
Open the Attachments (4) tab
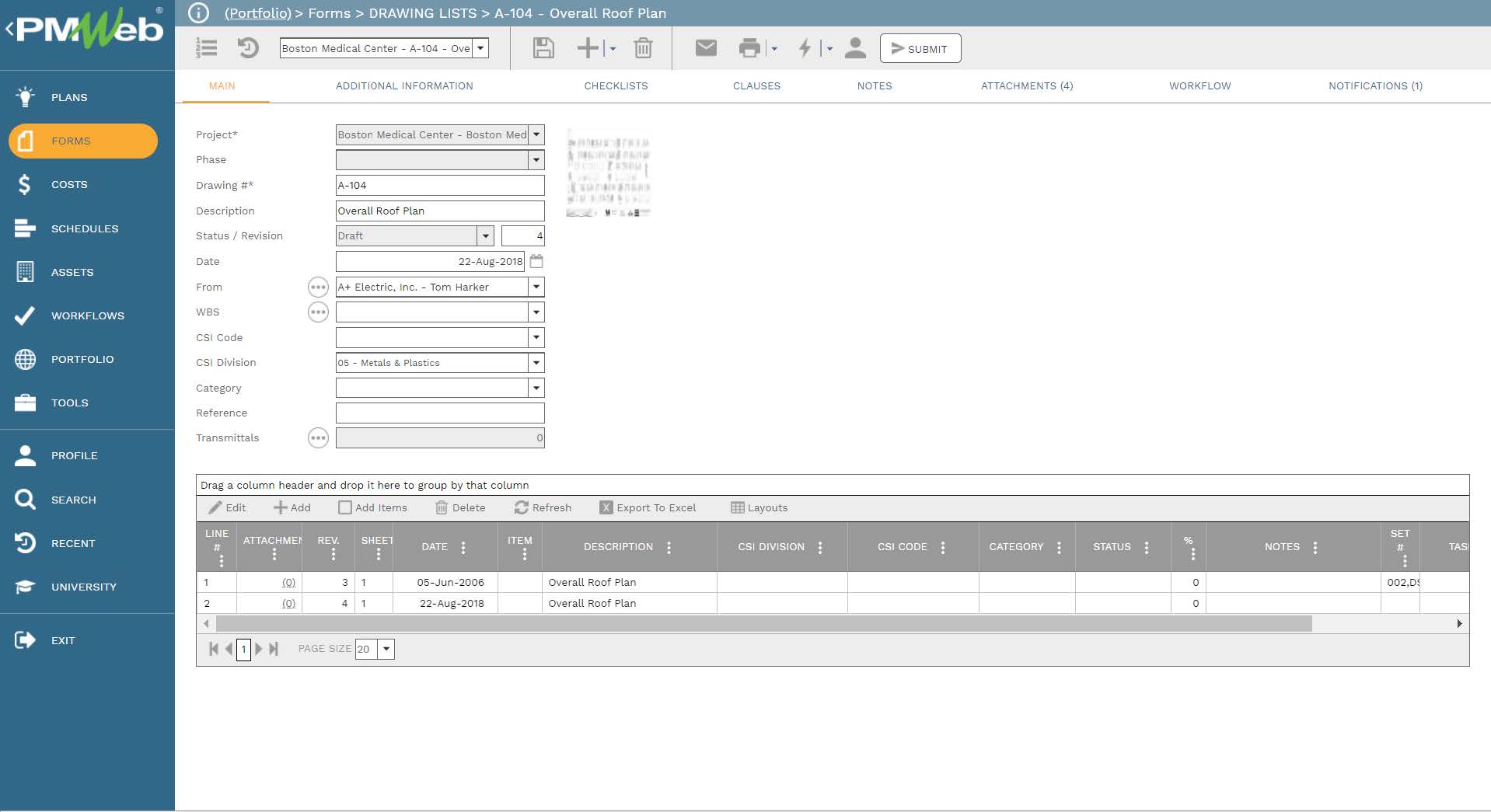[x=1027, y=86]
